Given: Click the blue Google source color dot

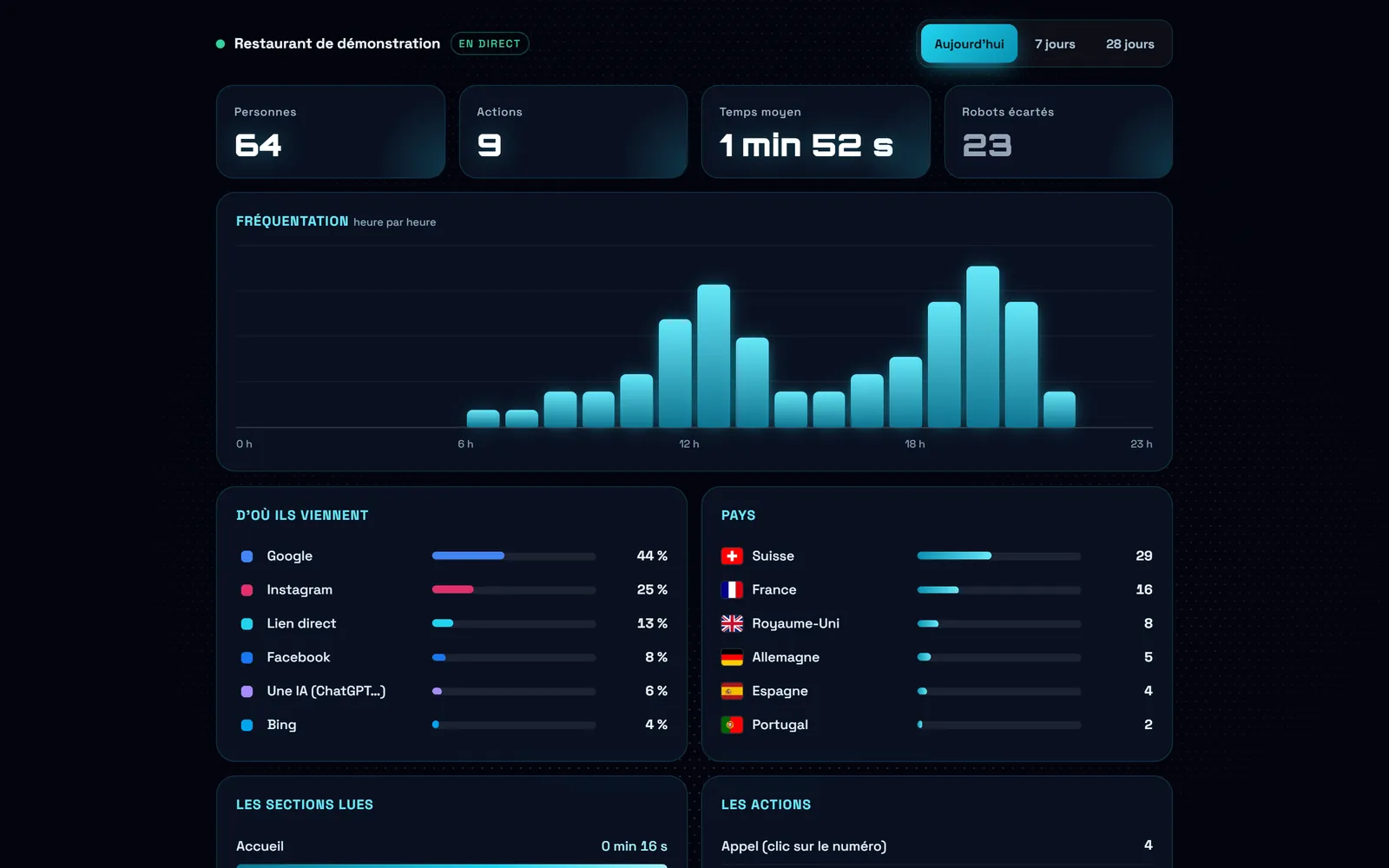Looking at the screenshot, I should click(x=247, y=556).
